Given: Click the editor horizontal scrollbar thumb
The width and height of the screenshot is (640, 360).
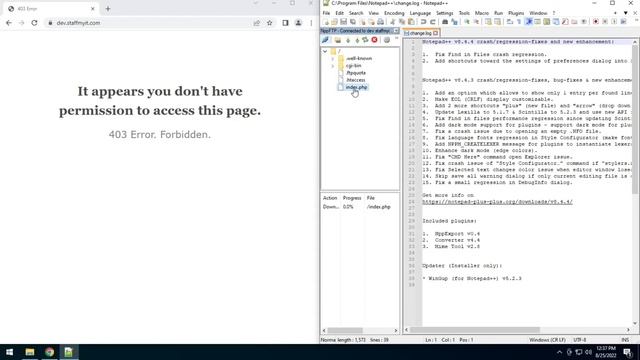Looking at the screenshot, I should pos(475,330).
